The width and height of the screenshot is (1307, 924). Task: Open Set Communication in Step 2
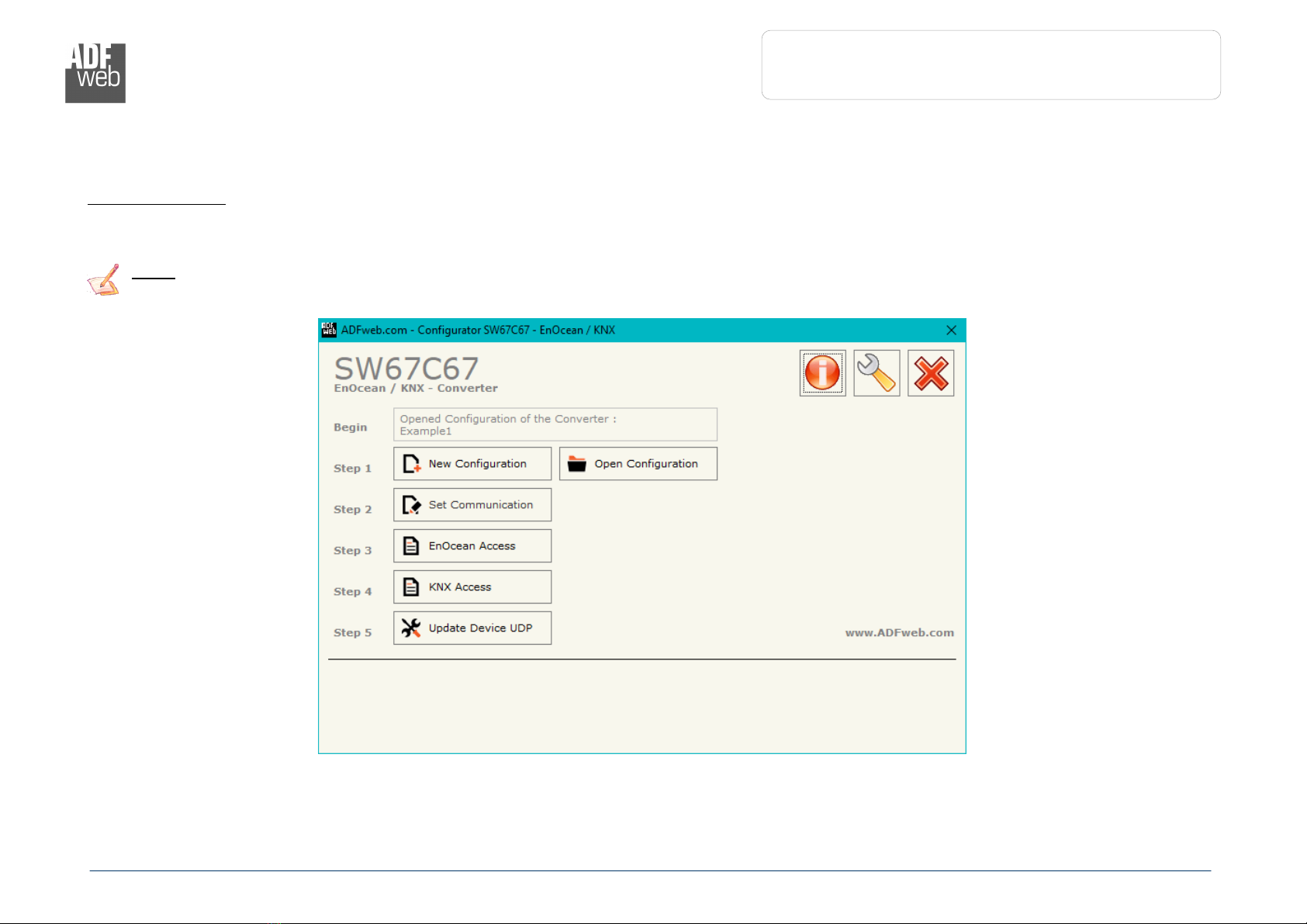click(x=472, y=504)
